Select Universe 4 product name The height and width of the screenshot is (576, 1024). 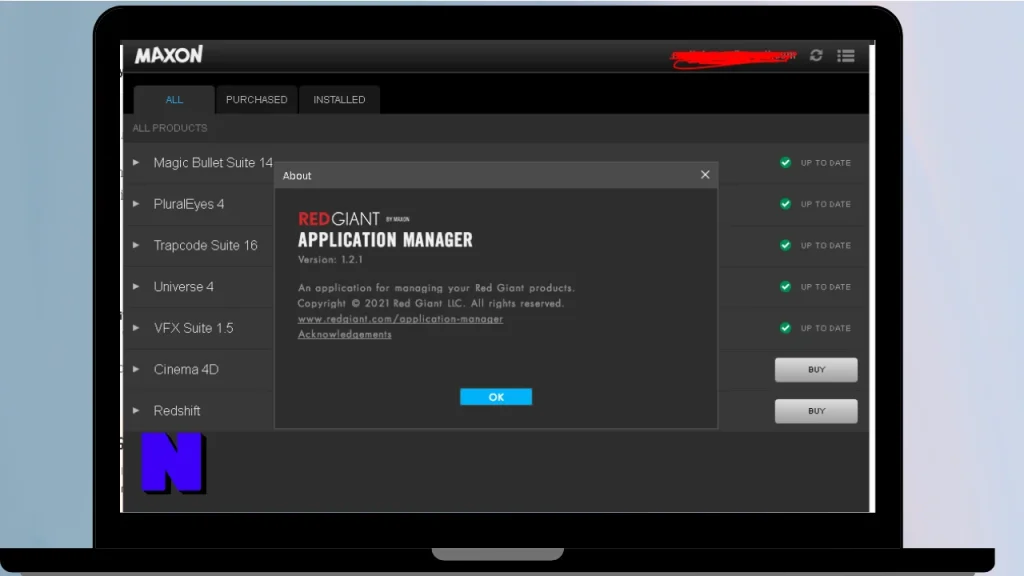pos(184,287)
